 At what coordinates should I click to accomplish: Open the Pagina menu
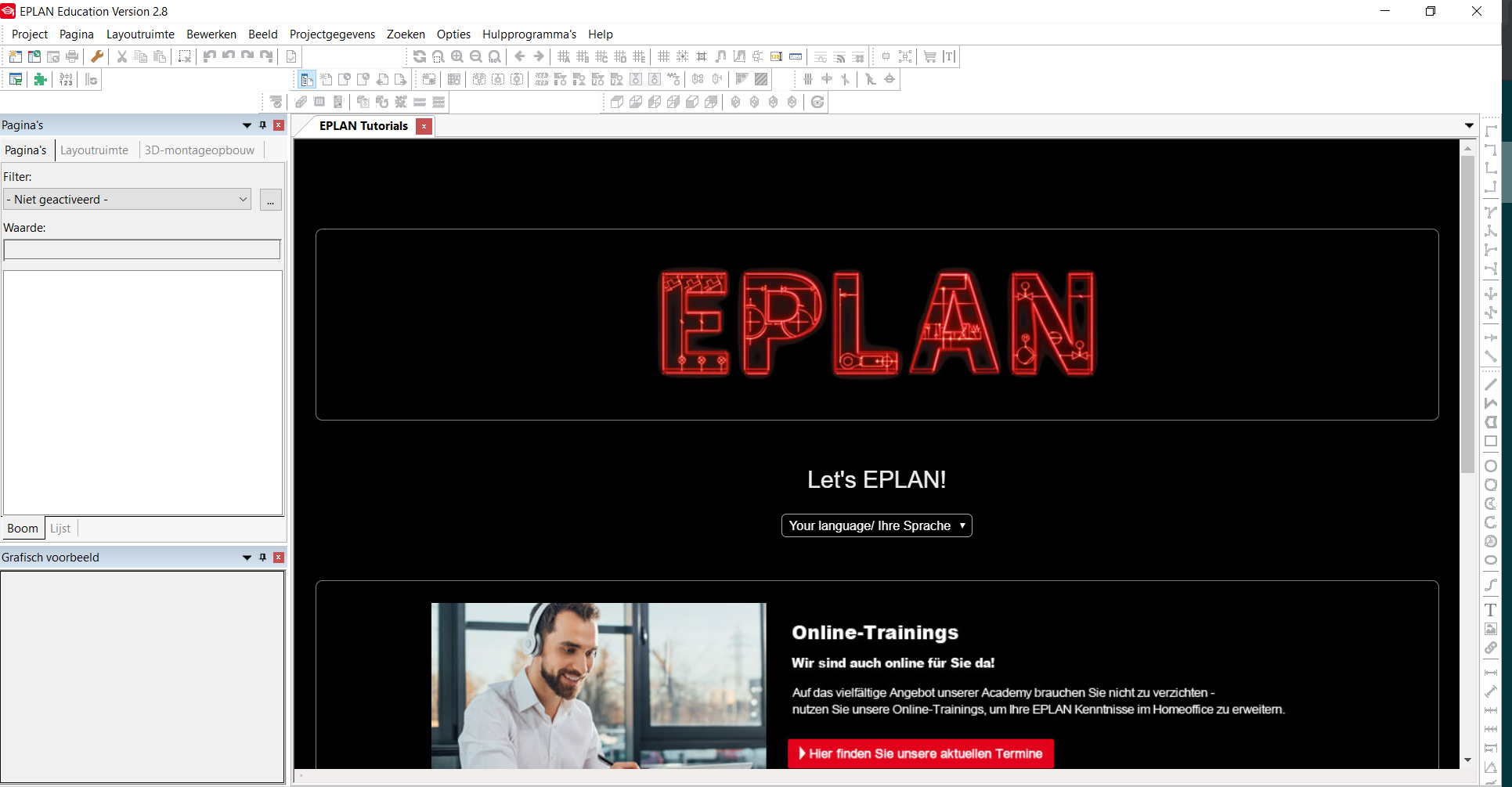[x=77, y=34]
